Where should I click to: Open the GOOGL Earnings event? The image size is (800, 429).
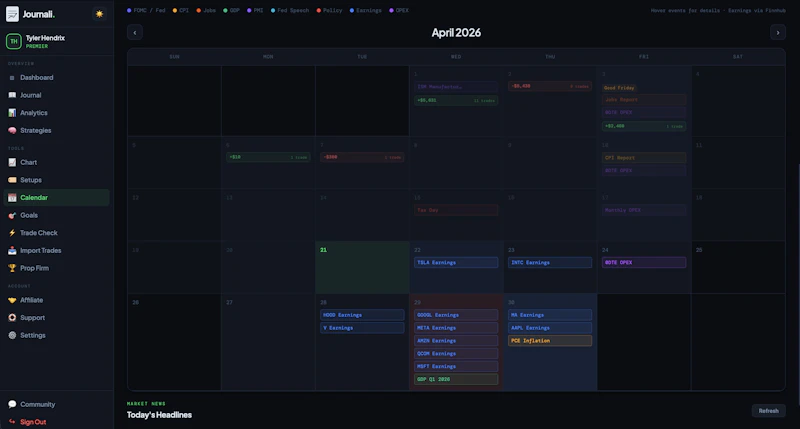(456, 315)
